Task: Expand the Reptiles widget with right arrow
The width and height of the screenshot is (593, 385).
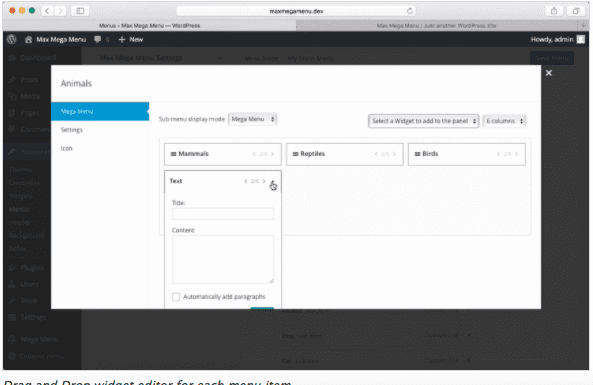Action: coord(394,154)
